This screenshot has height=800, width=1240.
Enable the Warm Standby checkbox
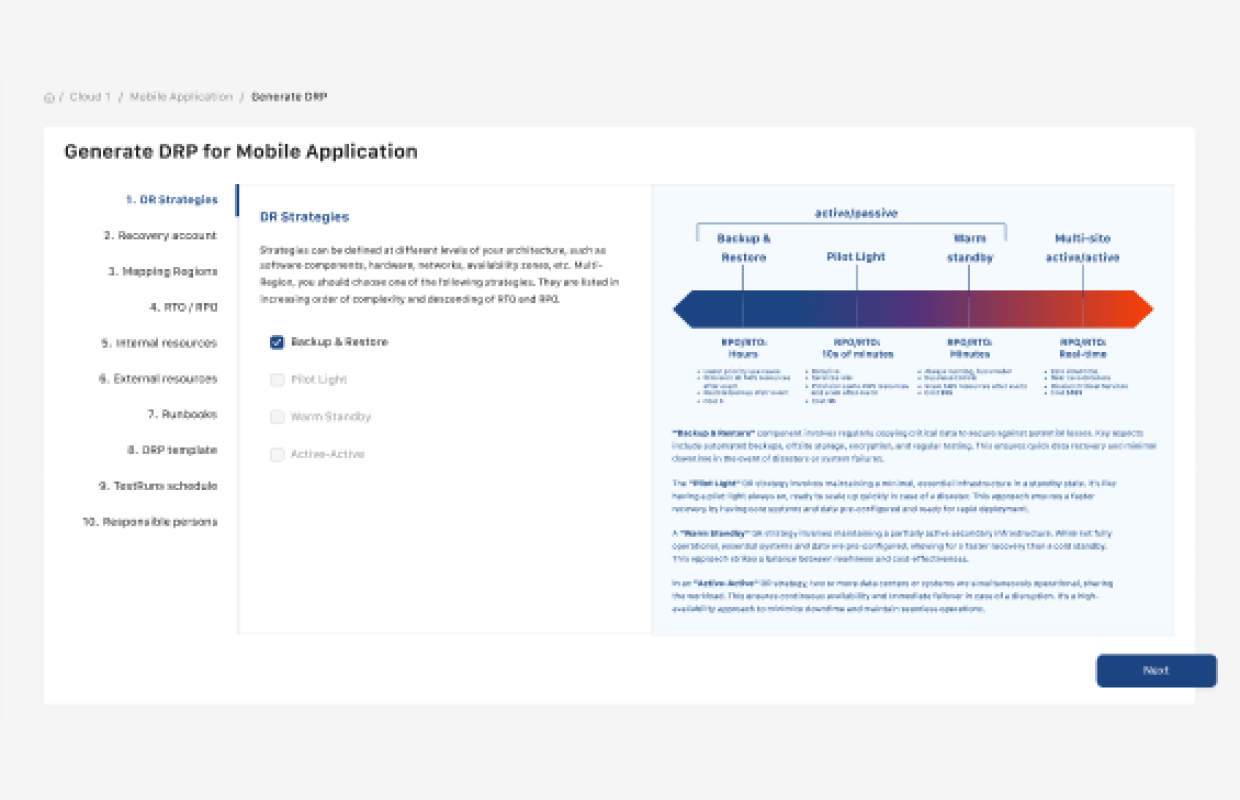point(277,417)
